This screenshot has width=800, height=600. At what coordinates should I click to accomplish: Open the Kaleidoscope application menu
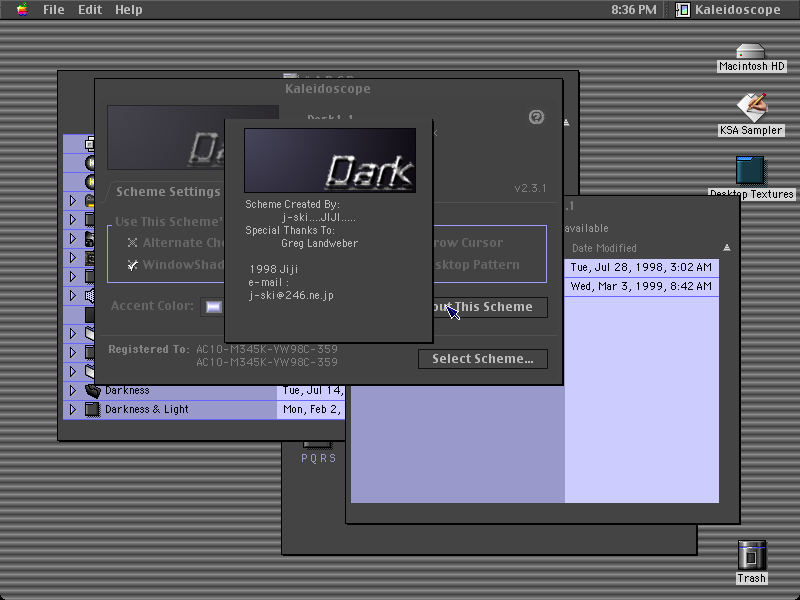click(728, 10)
